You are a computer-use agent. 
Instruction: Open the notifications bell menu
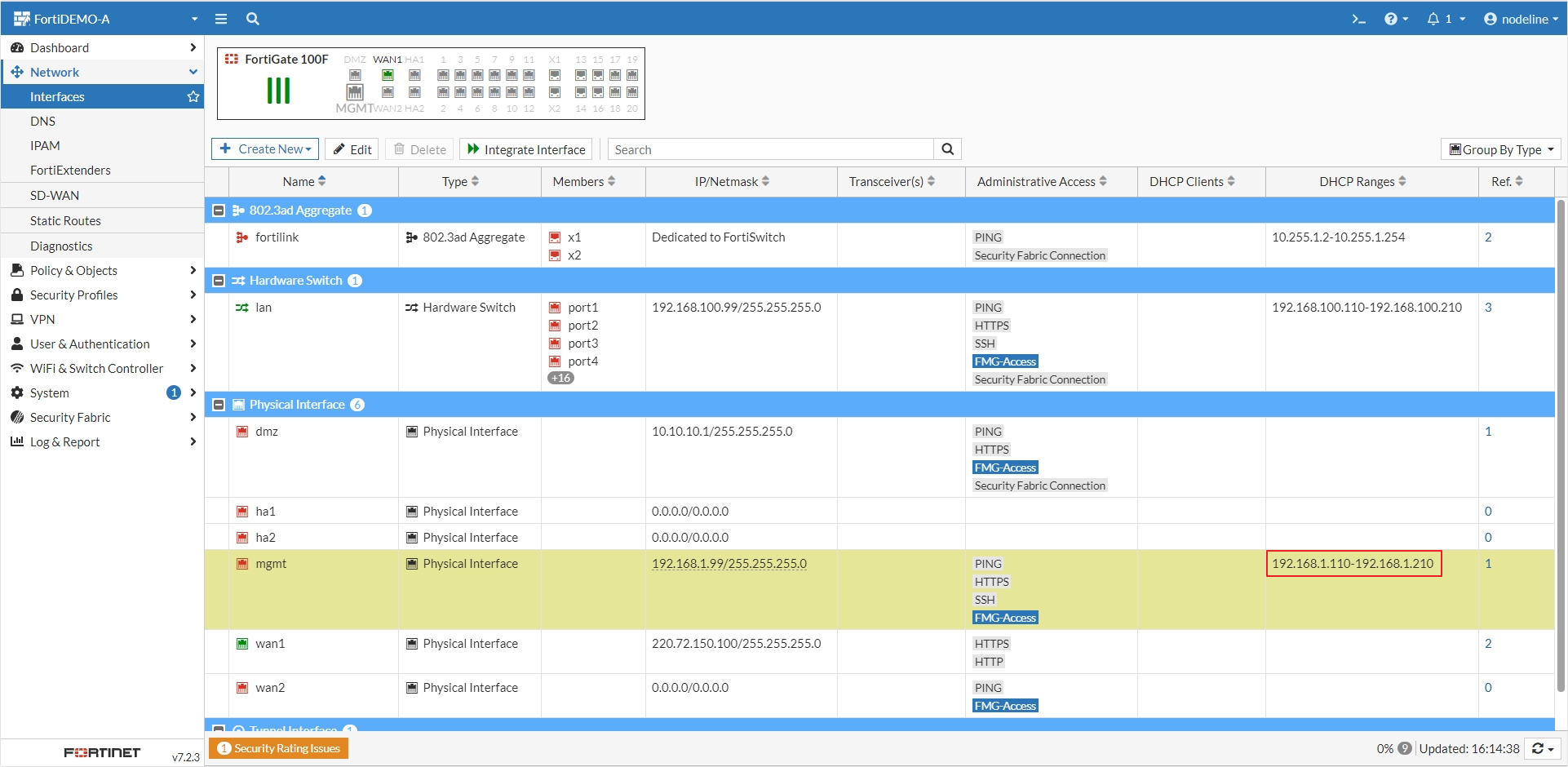coord(1446,19)
